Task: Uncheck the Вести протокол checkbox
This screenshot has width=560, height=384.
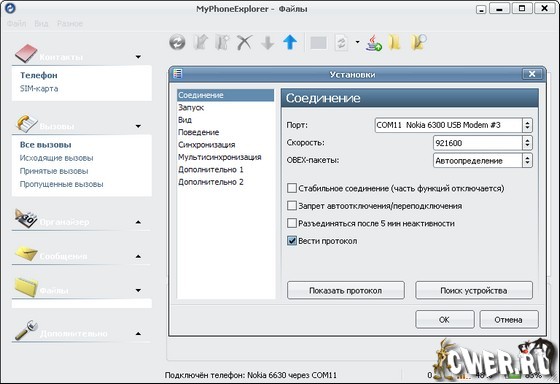Action: tap(292, 241)
